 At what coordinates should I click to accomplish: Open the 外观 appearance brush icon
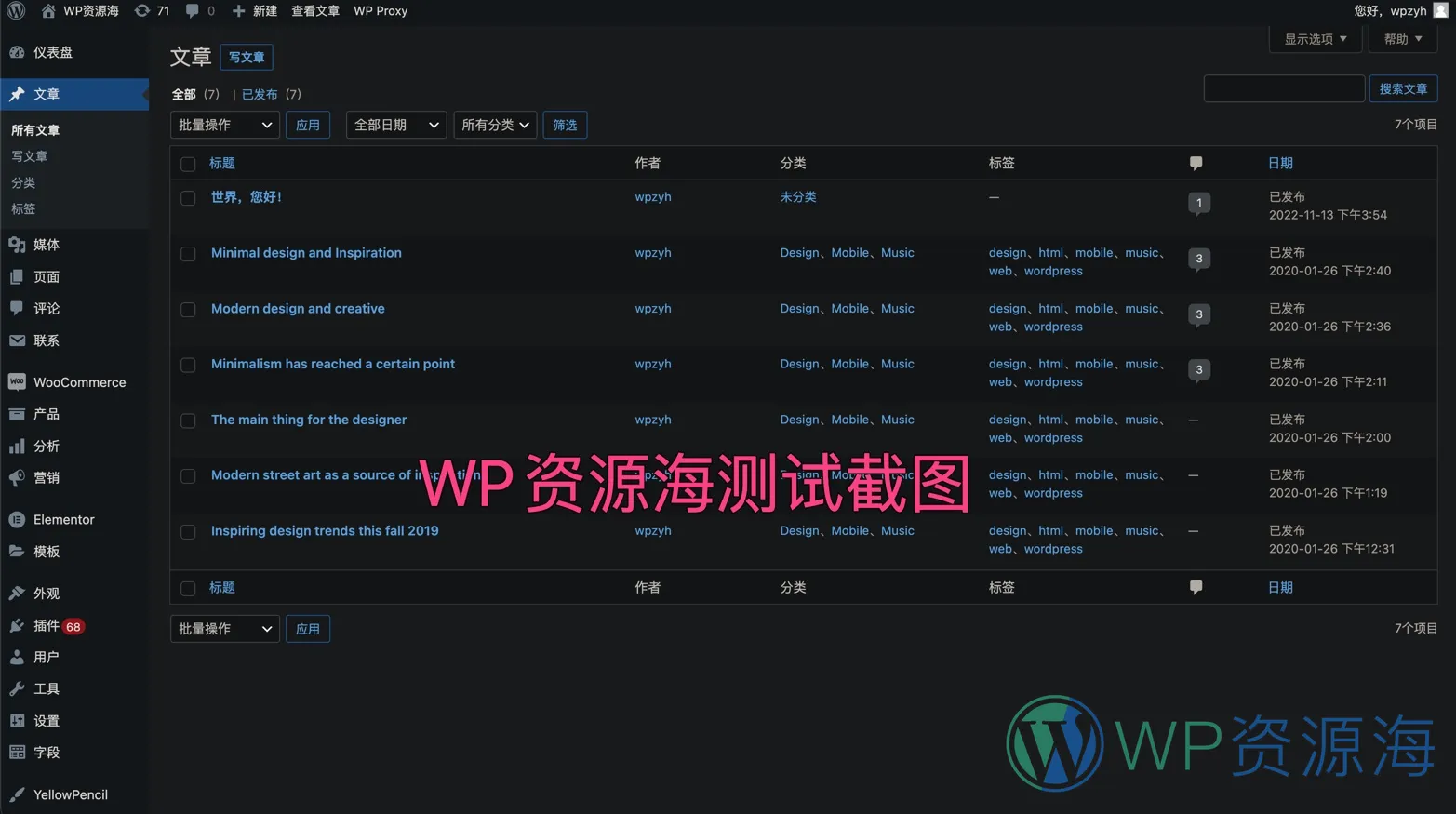pos(17,593)
